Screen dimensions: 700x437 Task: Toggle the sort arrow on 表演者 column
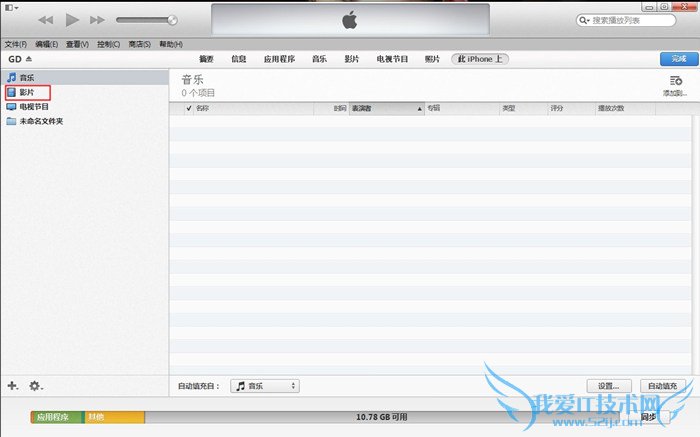click(x=419, y=108)
